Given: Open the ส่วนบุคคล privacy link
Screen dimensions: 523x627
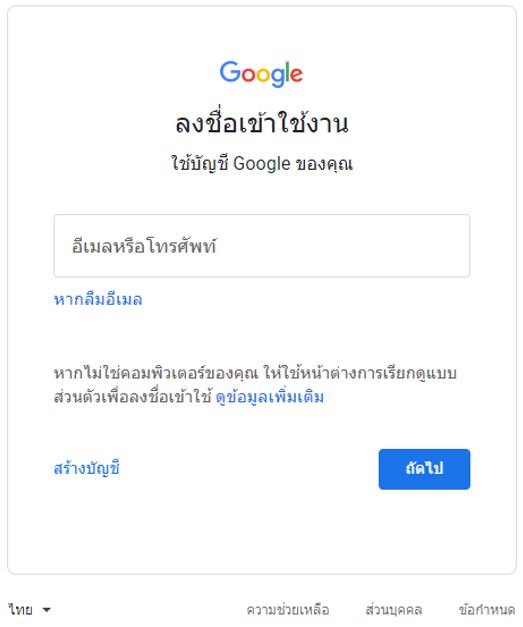Looking at the screenshot, I should pos(394,610).
